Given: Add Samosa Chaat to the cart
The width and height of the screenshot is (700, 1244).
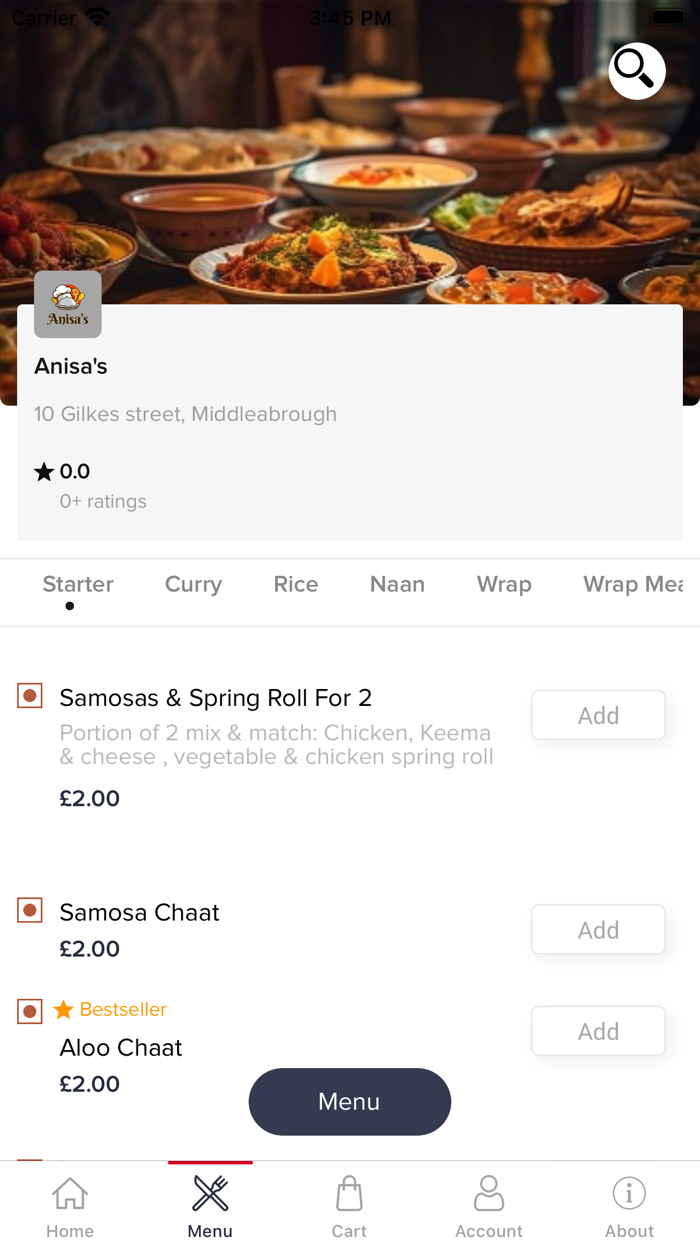Looking at the screenshot, I should click(x=597, y=929).
